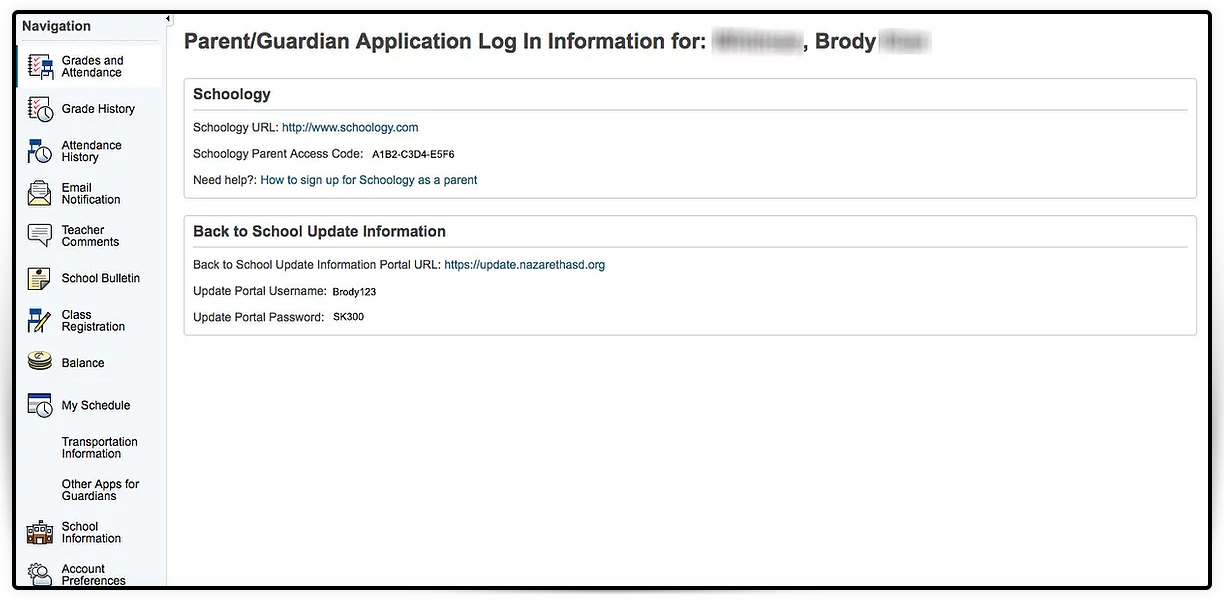Open the update.nazarethasd.org portal link

point(525,265)
